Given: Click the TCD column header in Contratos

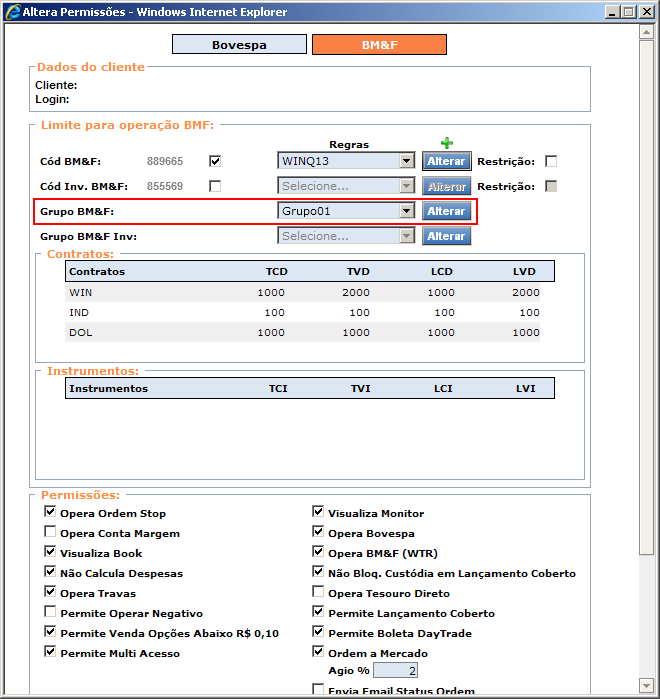Looking at the screenshot, I should click(276, 271).
